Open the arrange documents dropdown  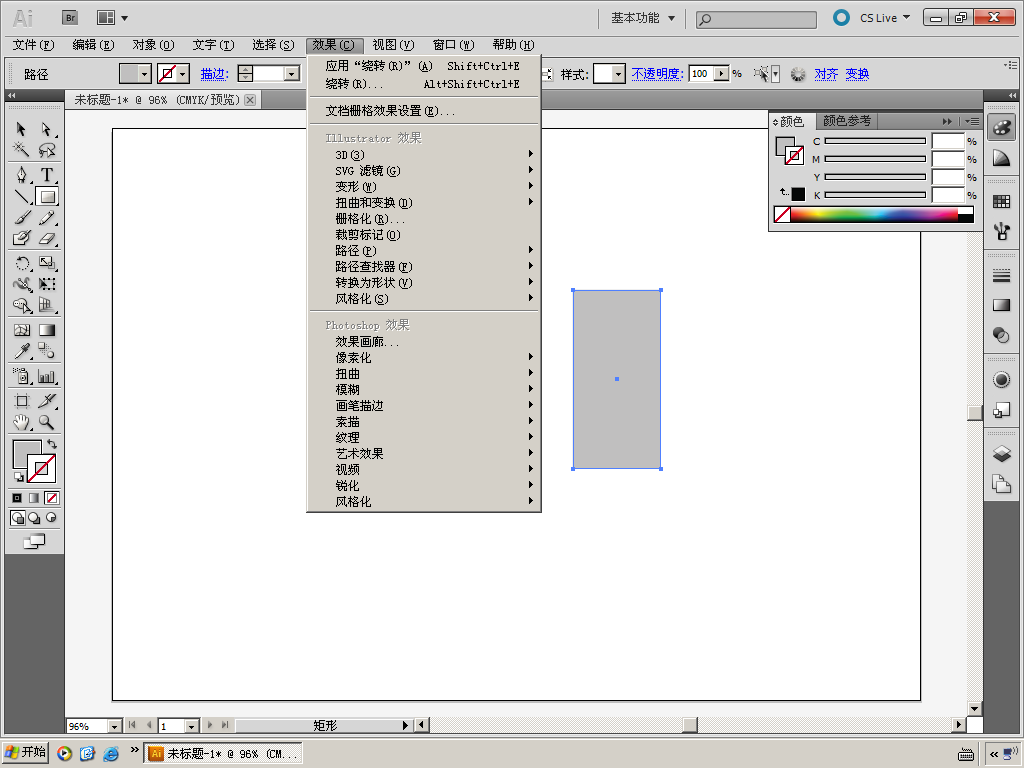point(112,18)
